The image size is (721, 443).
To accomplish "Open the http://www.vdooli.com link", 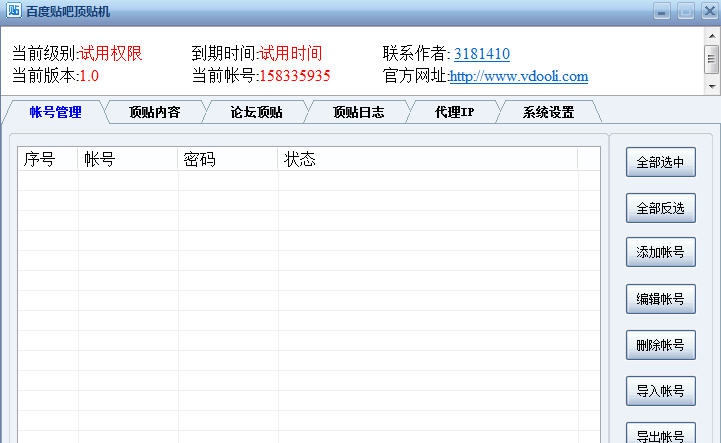I will point(519,76).
